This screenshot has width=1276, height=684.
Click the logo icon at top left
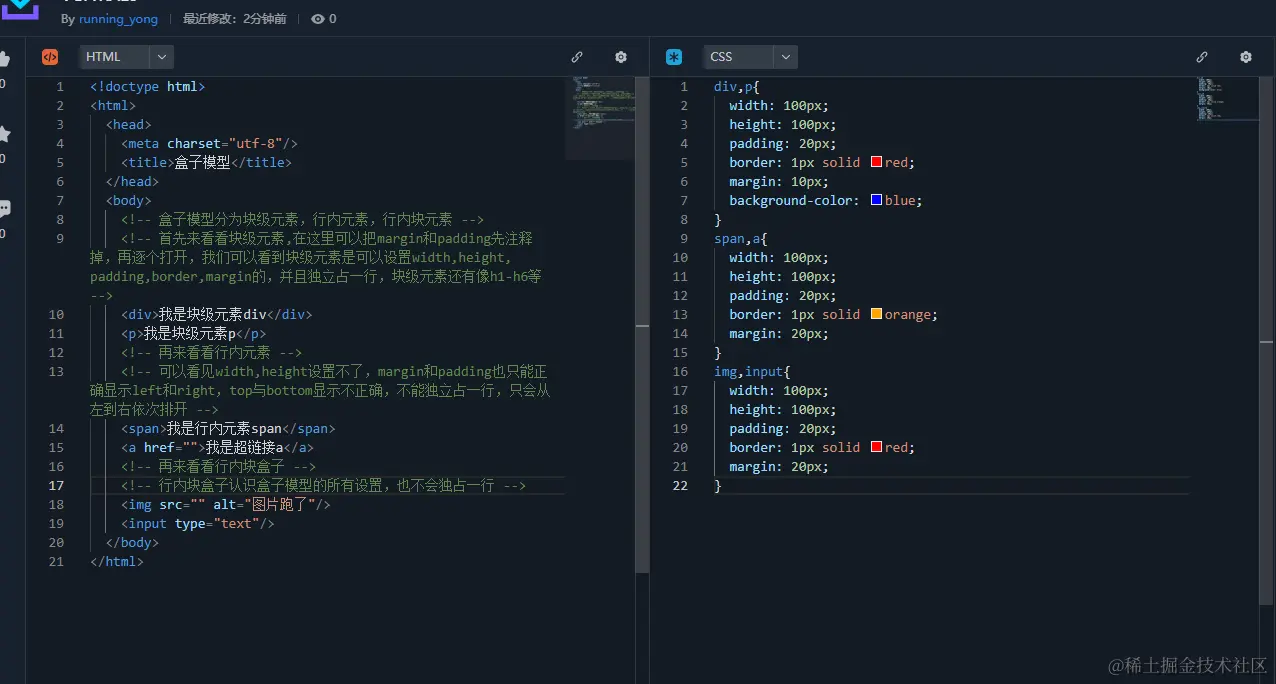tap(19, 10)
